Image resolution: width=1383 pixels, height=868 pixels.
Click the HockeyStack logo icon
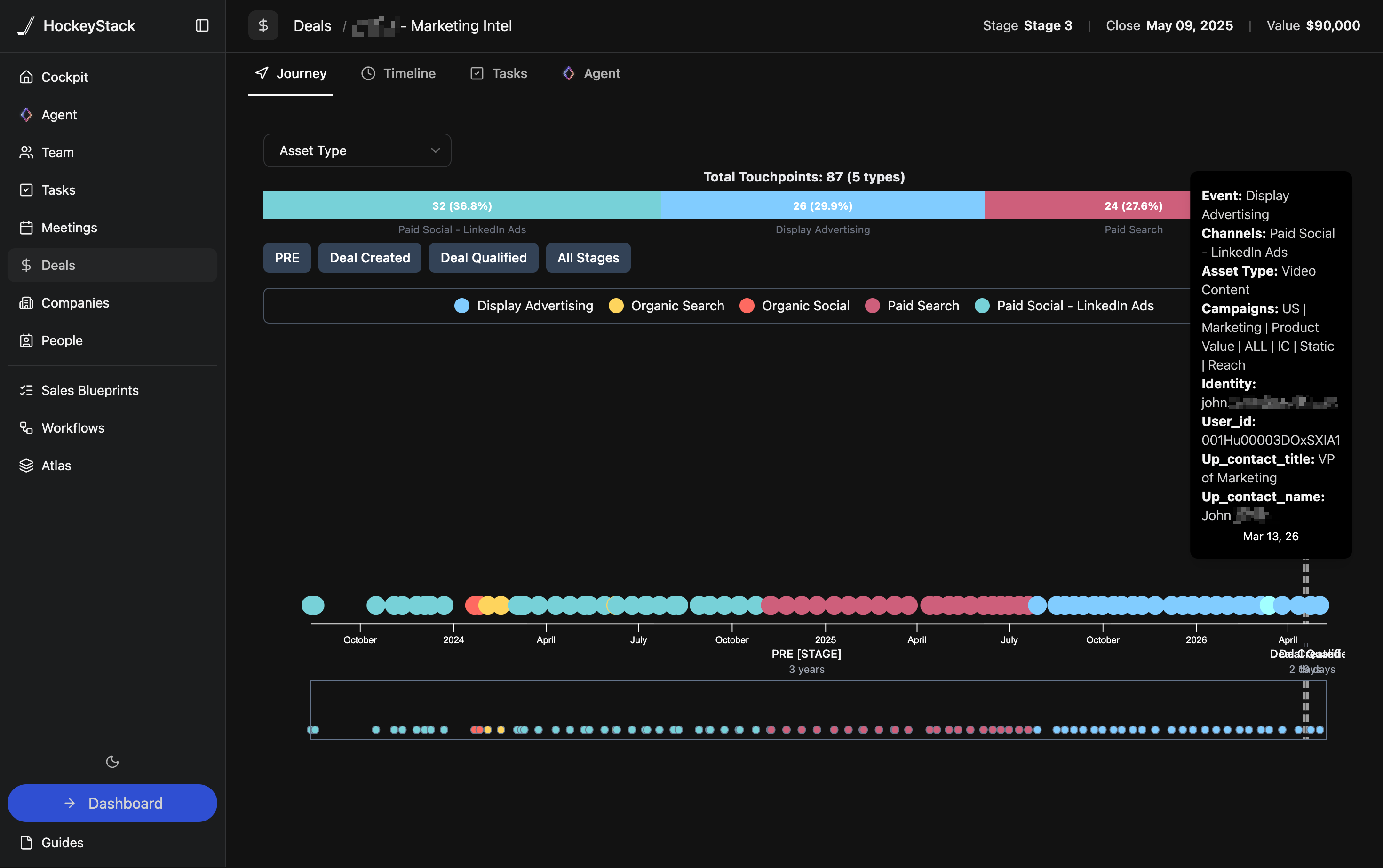point(26,26)
